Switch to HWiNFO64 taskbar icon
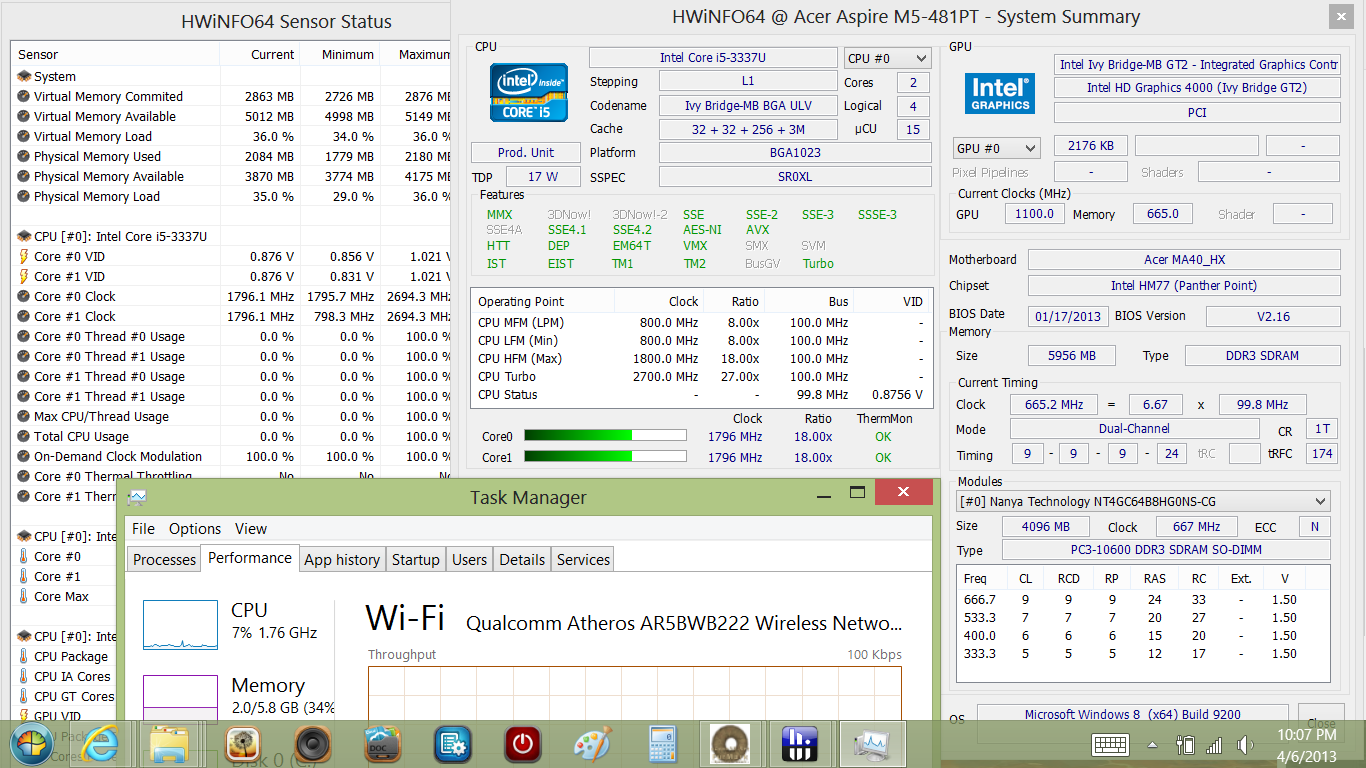Viewport: 1366px width, 768px height. coord(799,744)
